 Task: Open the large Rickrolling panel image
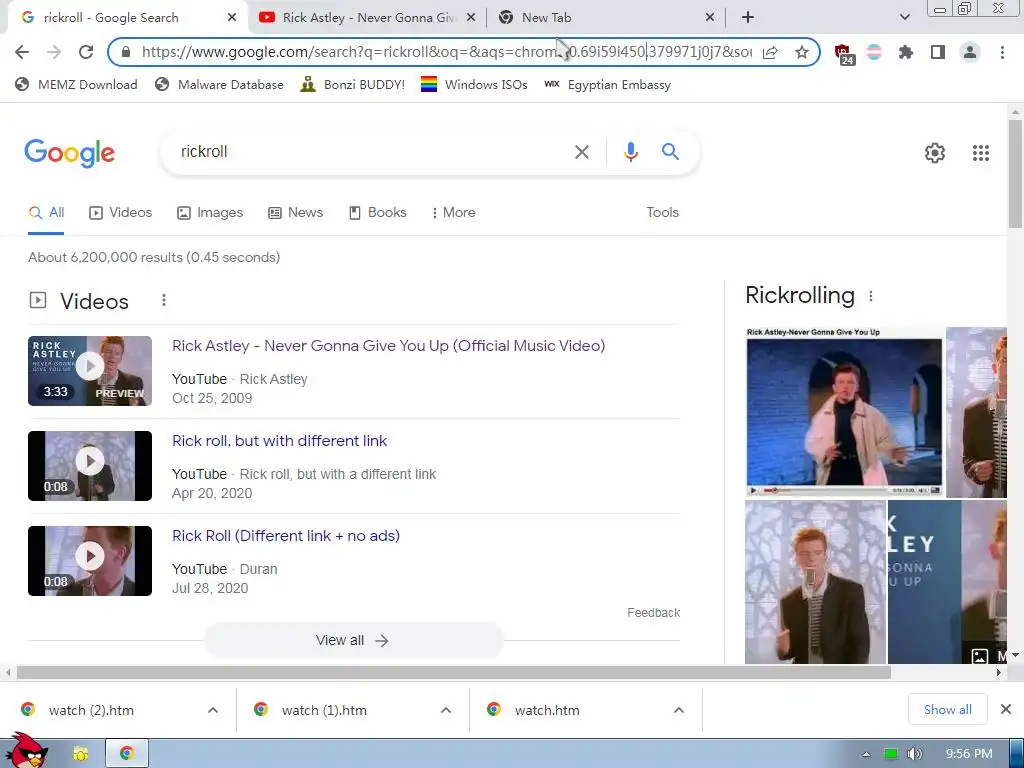coord(844,412)
